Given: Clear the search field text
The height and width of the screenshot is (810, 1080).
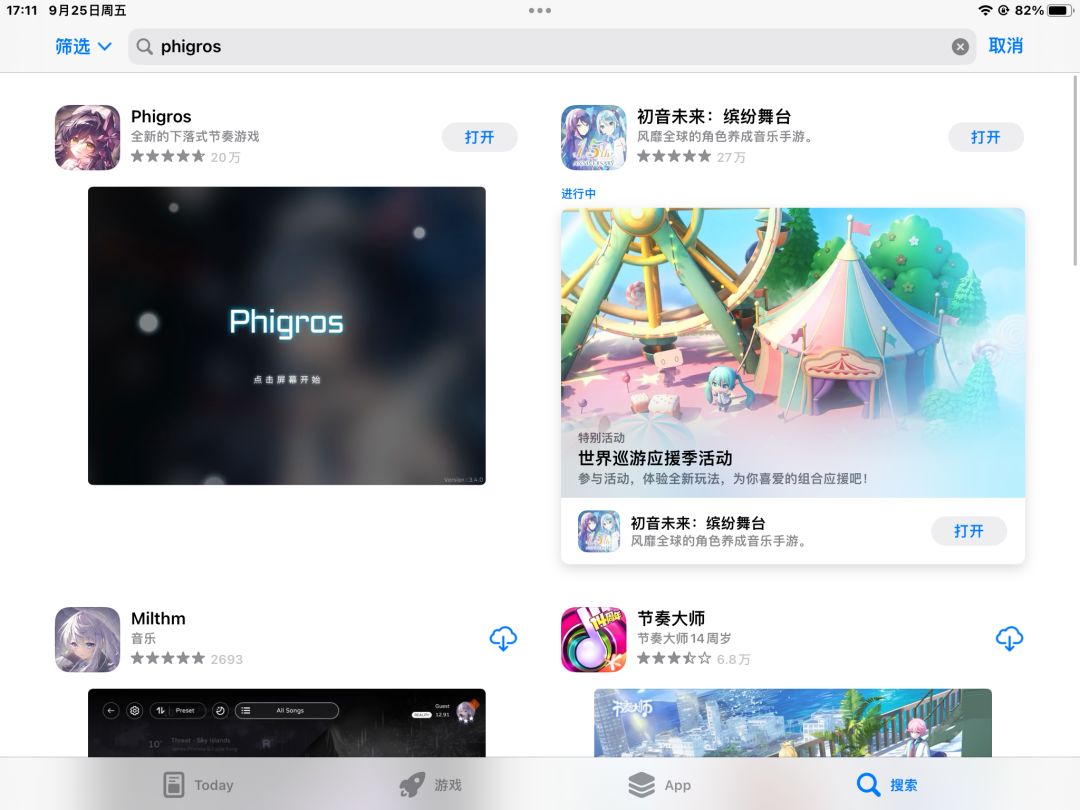Looking at the screenshot, I should (960, 46).
